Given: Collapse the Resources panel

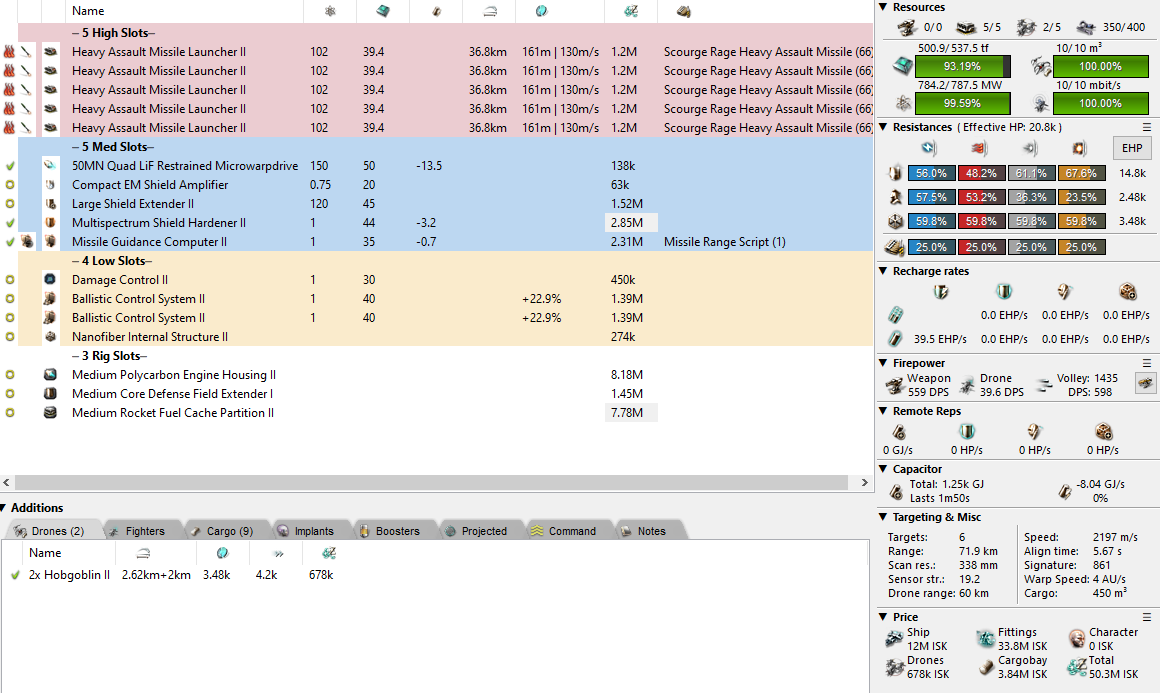Looking at the screenshot, I should pyautogui.click(x=883, y=8).
